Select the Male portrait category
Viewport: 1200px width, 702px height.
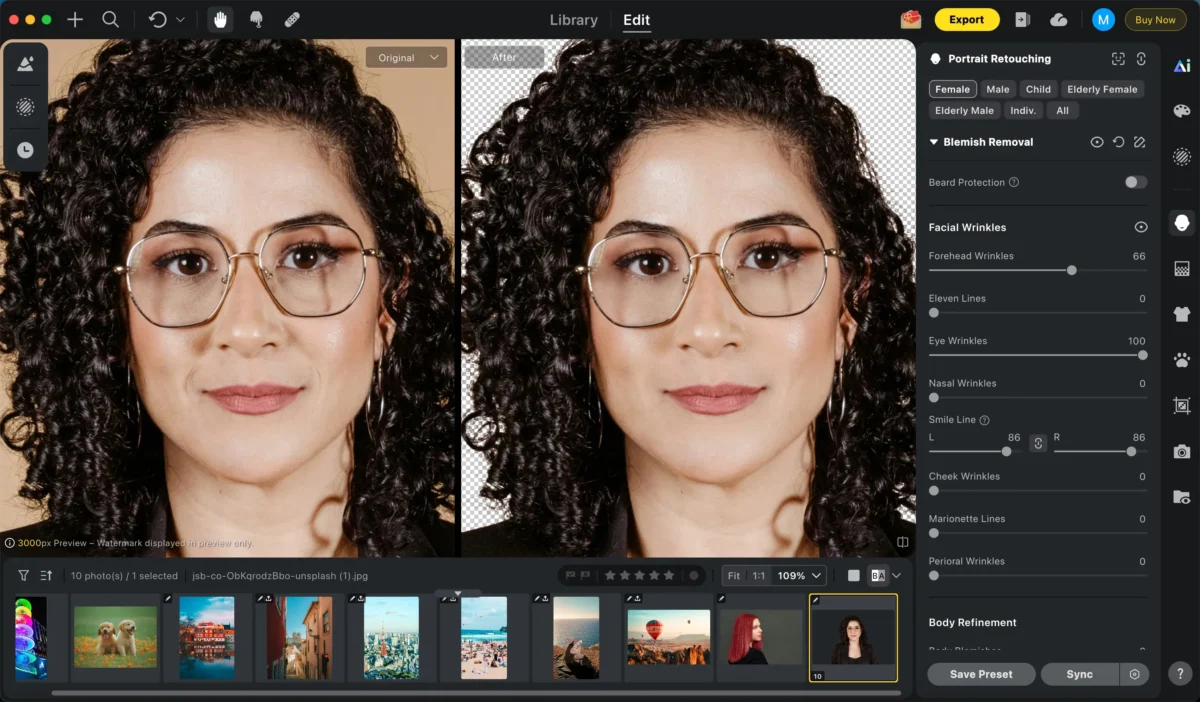(997, 89)
